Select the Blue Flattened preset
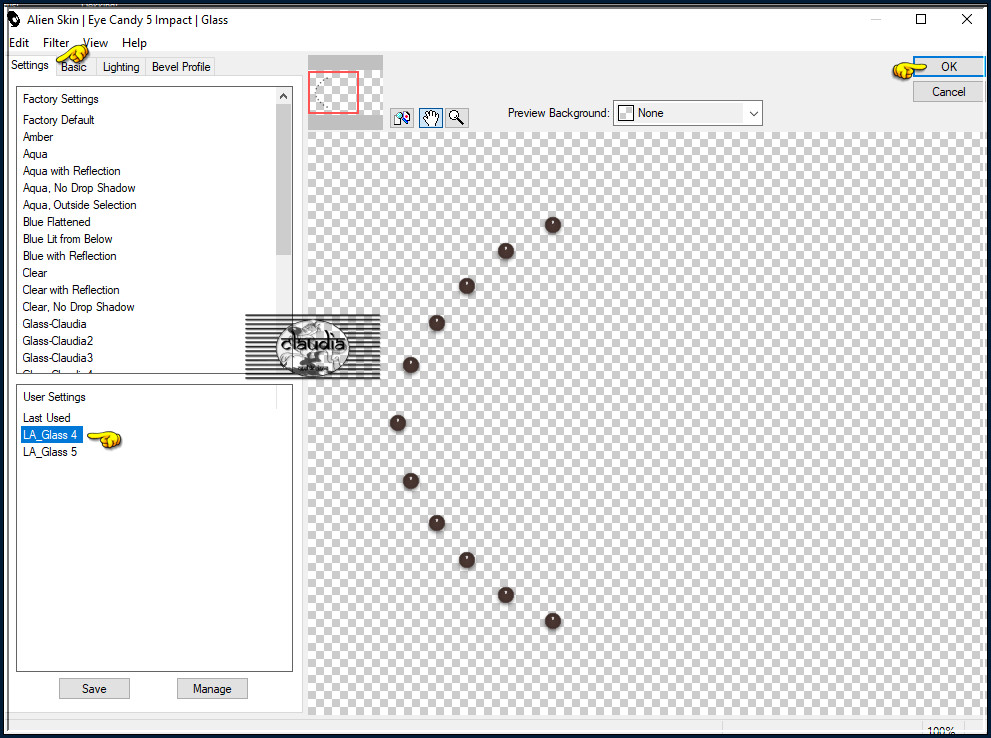The image size is (991, 738). [x=56, y=222]
